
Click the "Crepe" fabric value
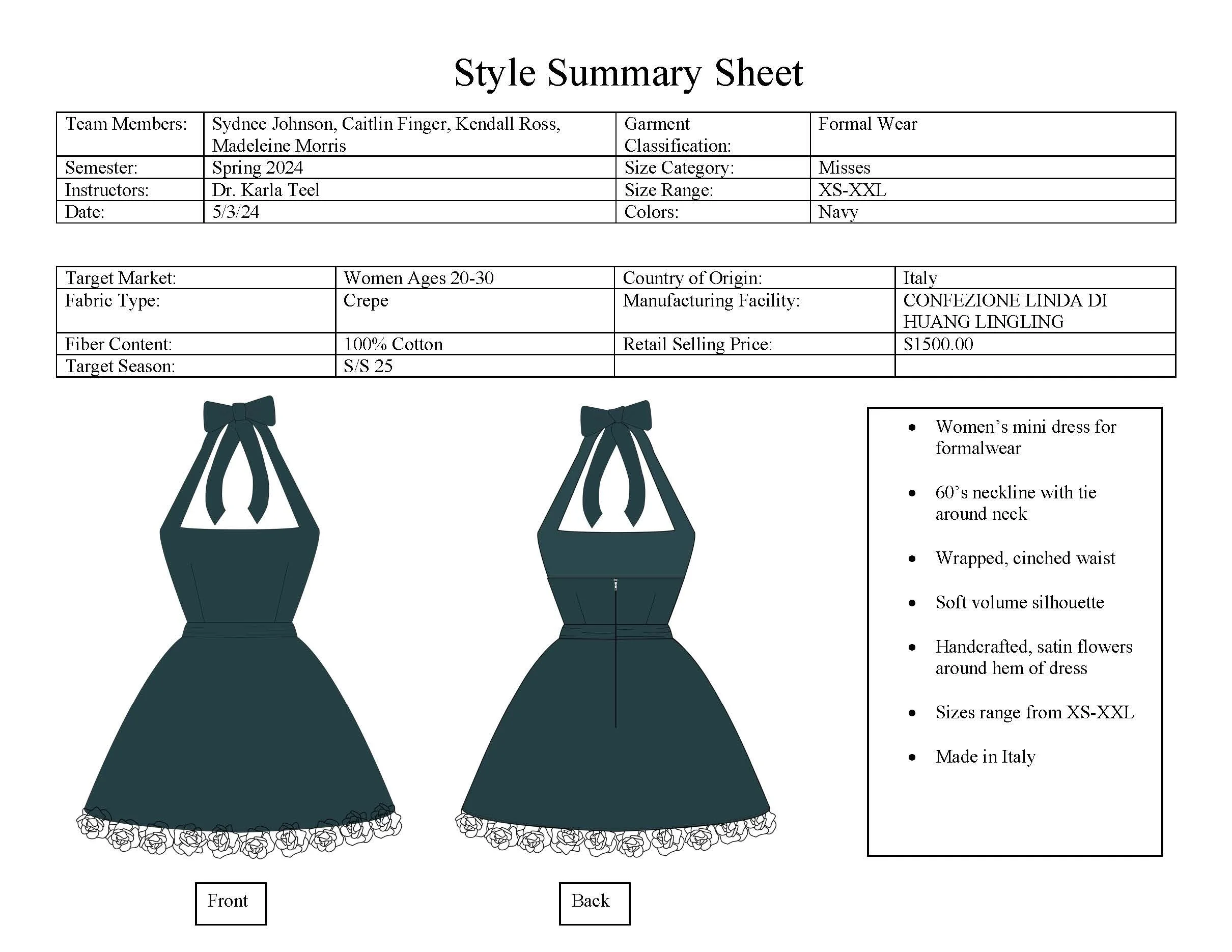pyautogui.click(x=366, y=300)
